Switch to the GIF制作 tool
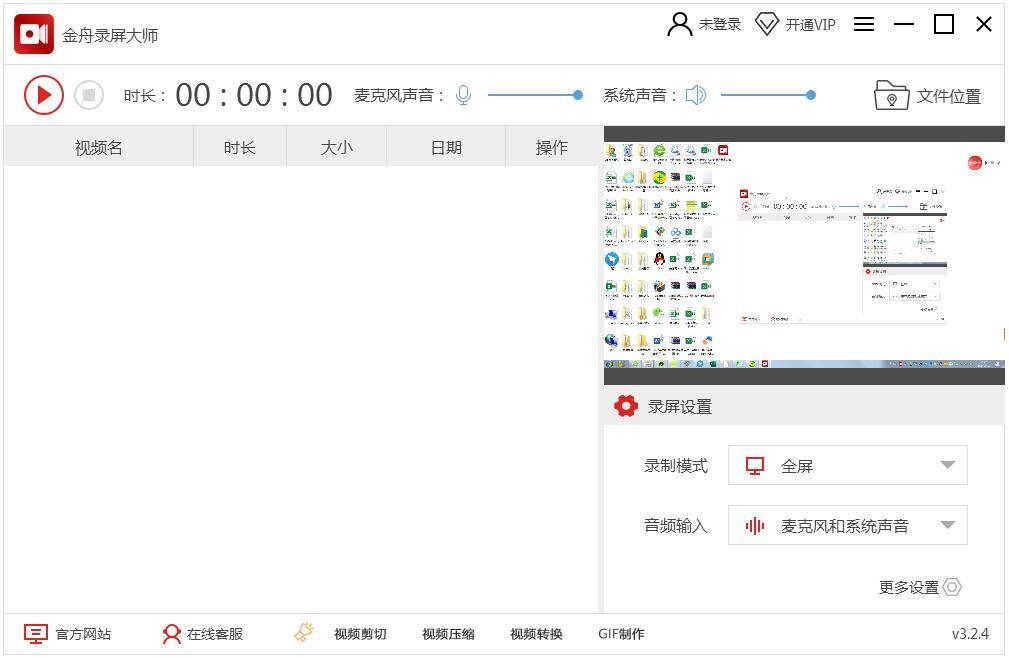 click(622, 634)
